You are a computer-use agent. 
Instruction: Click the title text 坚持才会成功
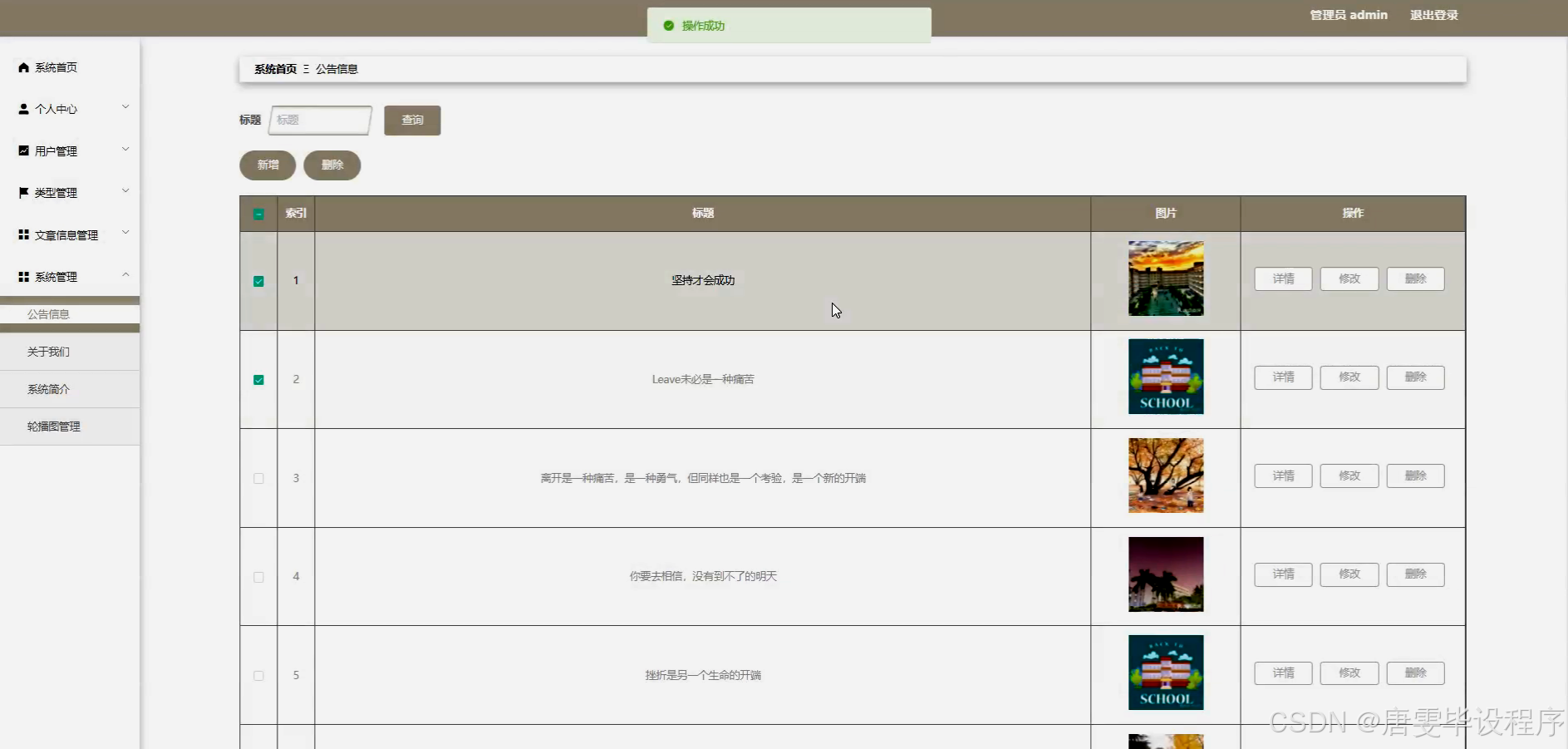tap(703, 281)
